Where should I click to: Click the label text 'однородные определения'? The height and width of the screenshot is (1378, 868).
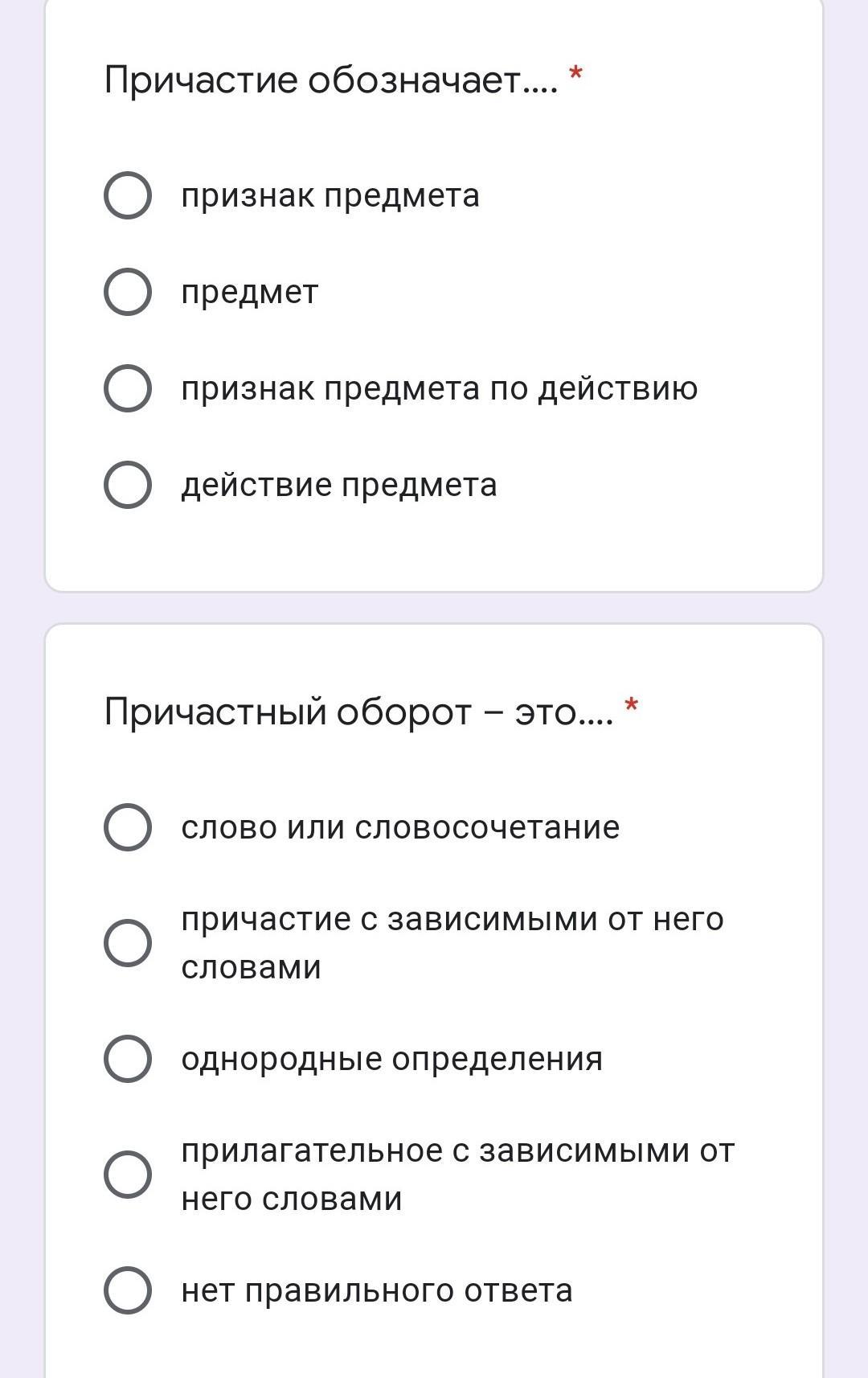392,1060
